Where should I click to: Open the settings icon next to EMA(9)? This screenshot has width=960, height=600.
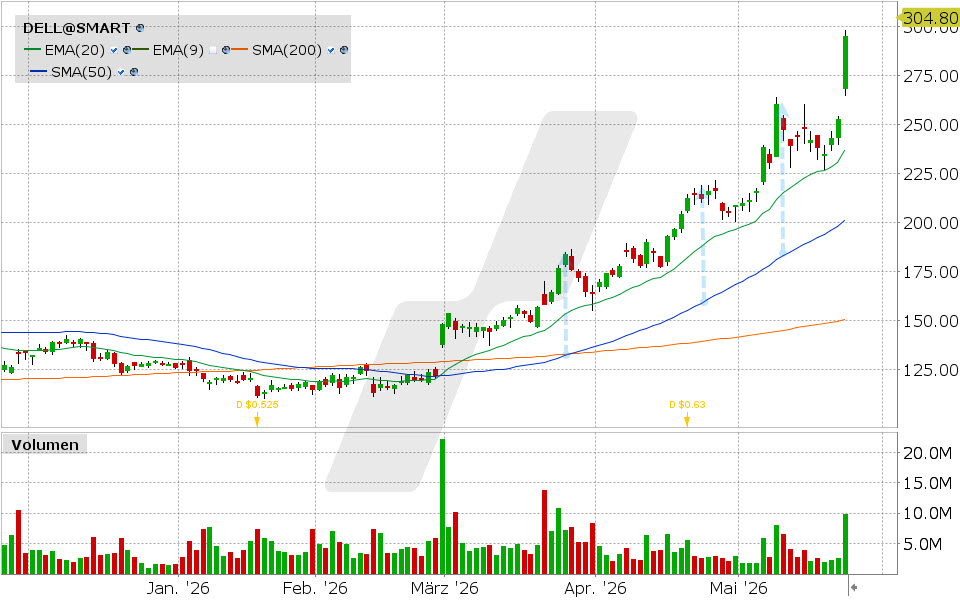(226, 50)
